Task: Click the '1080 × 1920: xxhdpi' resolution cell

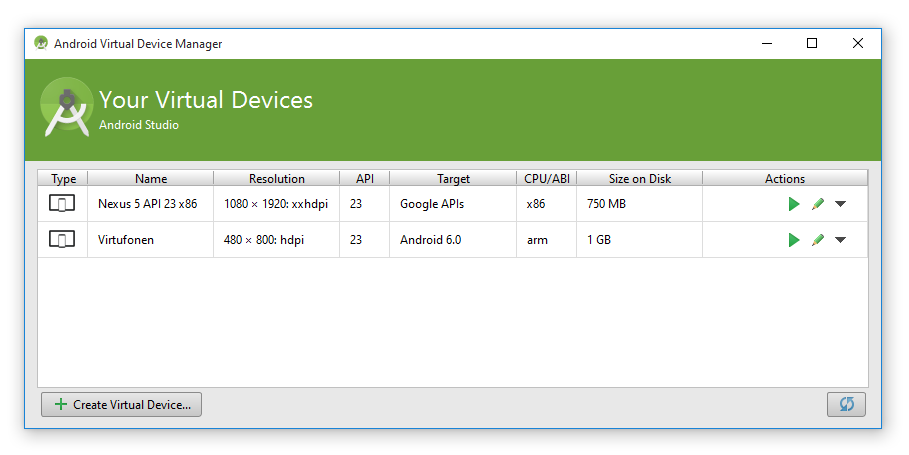Action: [x=276, y=204]
